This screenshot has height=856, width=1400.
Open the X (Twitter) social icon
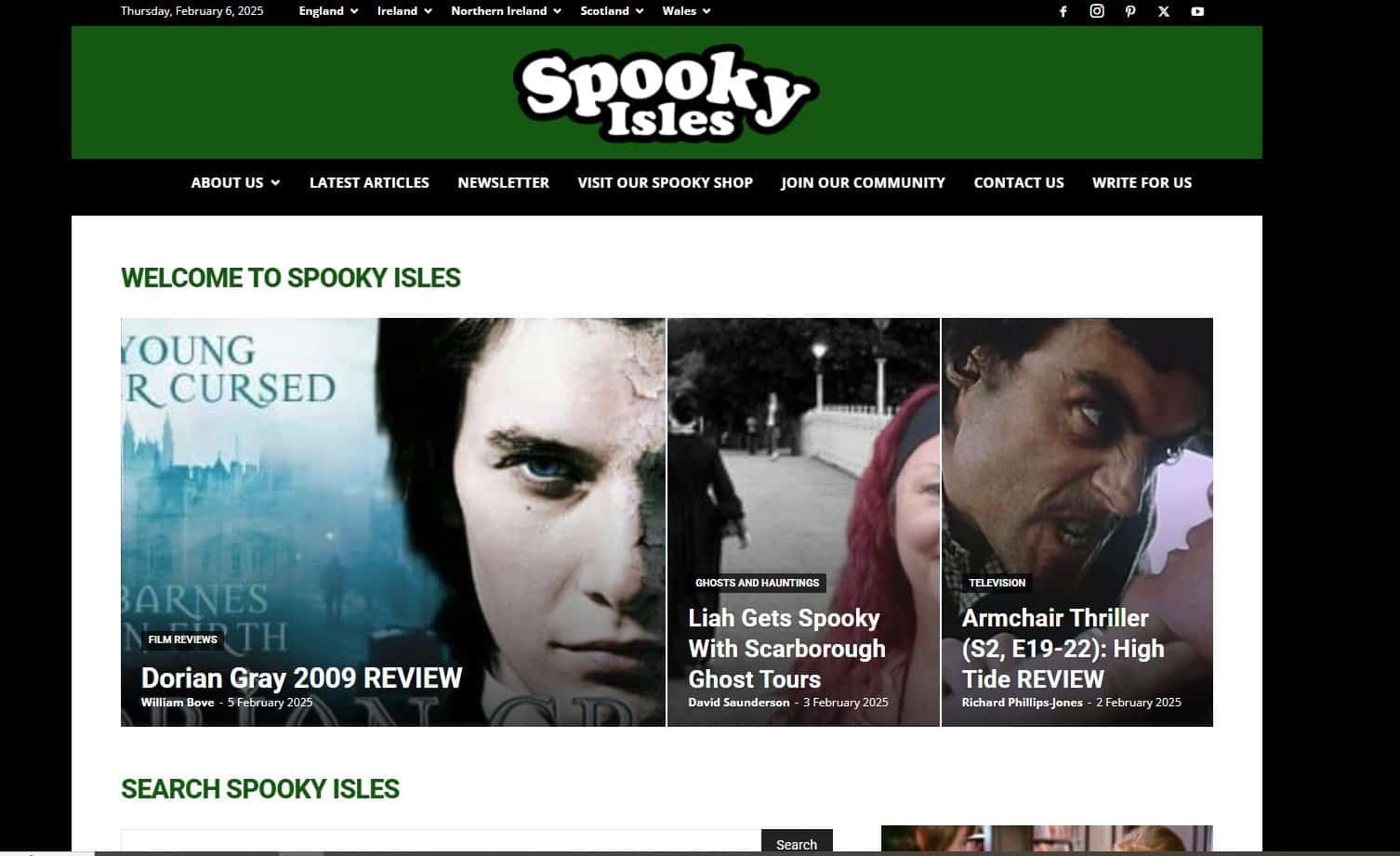[1164, 11]
